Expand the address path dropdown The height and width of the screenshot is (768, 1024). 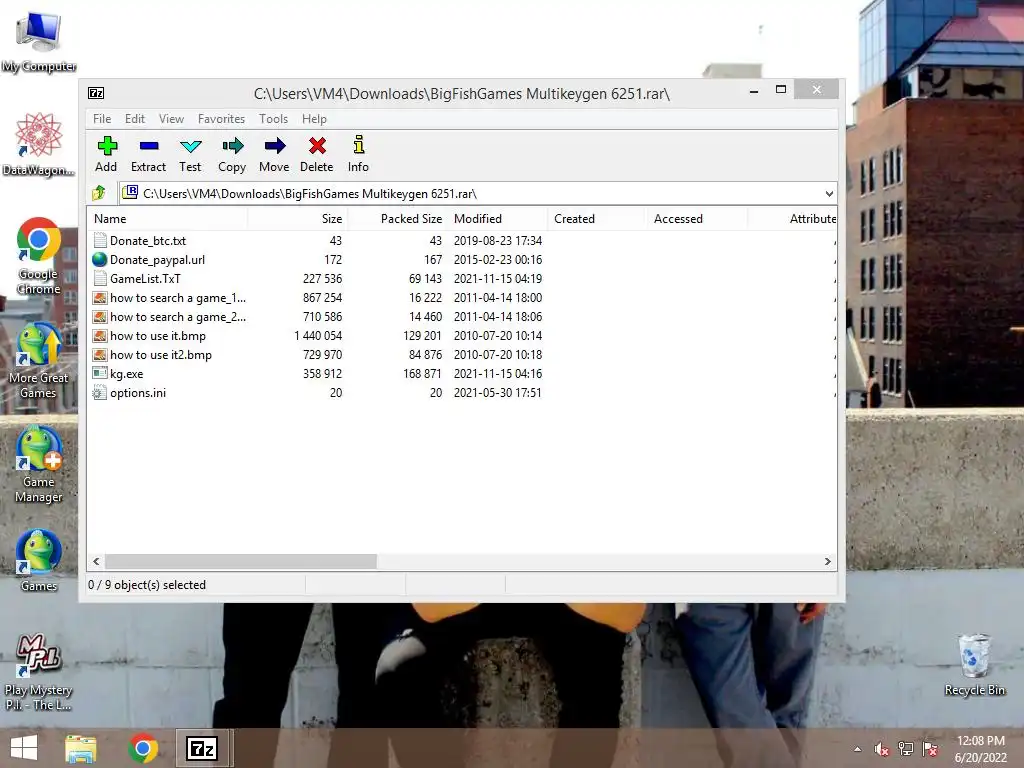click(829, 193)
